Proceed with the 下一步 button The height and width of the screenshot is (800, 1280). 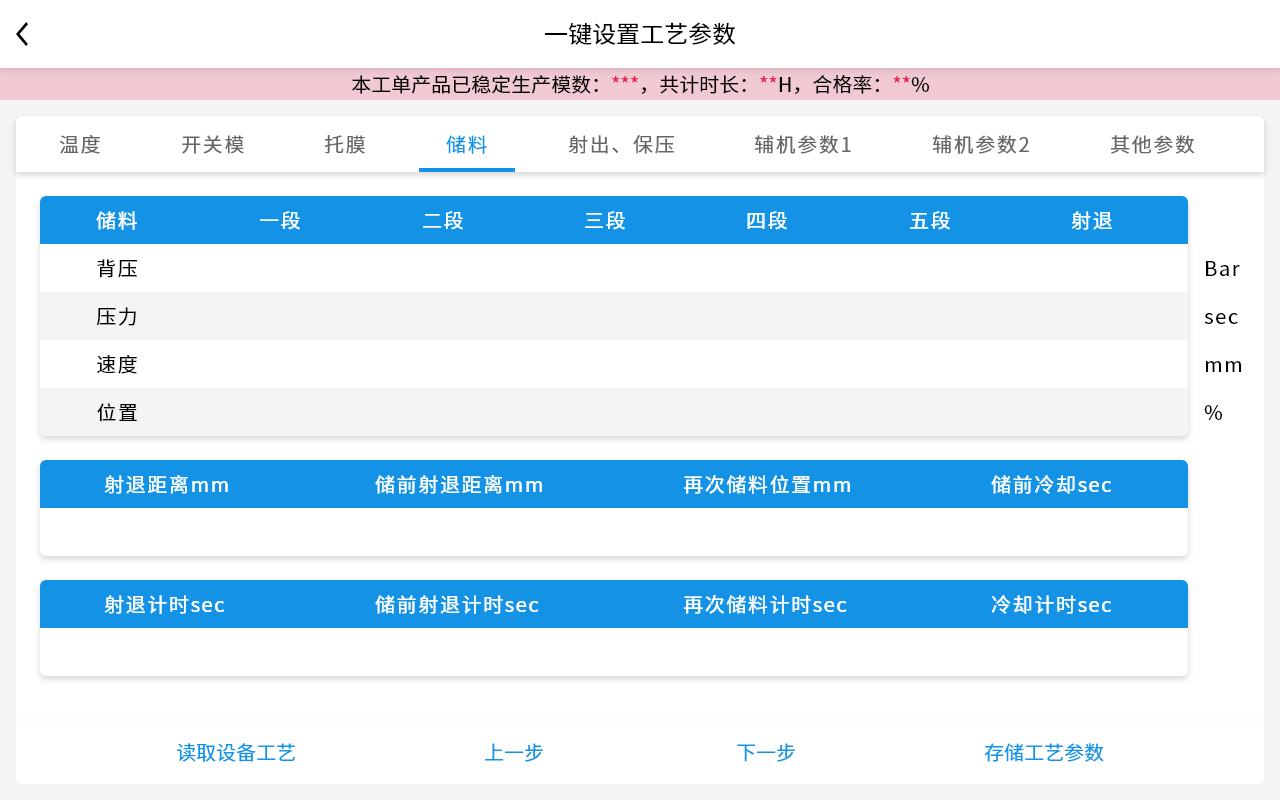766,752
